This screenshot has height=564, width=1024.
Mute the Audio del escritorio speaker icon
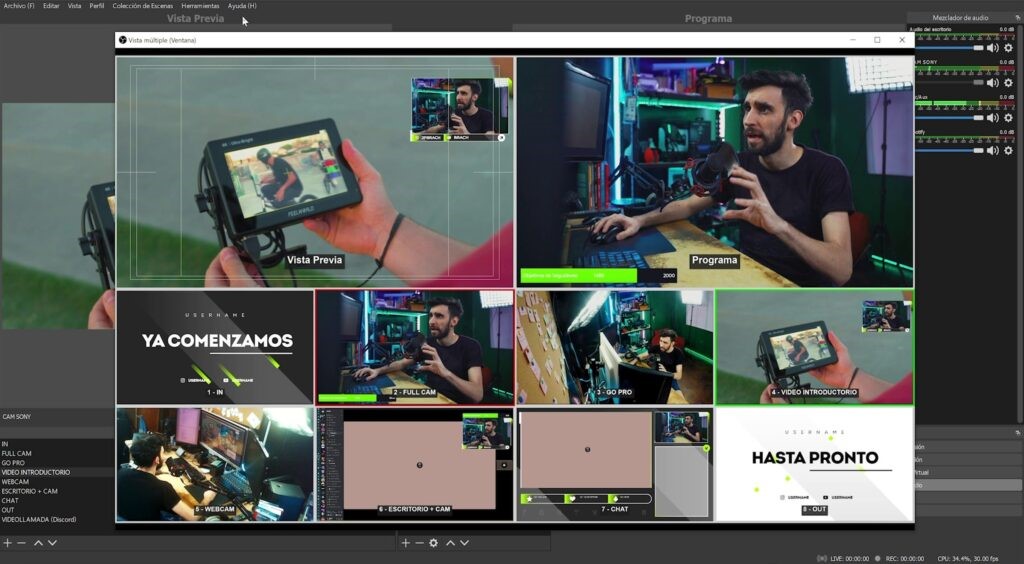coord(993,48)
